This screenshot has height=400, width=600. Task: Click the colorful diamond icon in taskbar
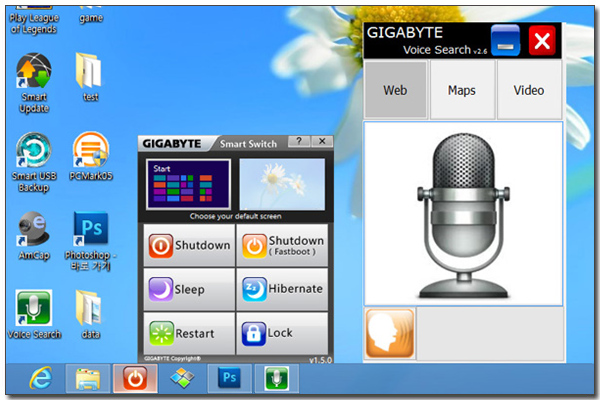182,378
